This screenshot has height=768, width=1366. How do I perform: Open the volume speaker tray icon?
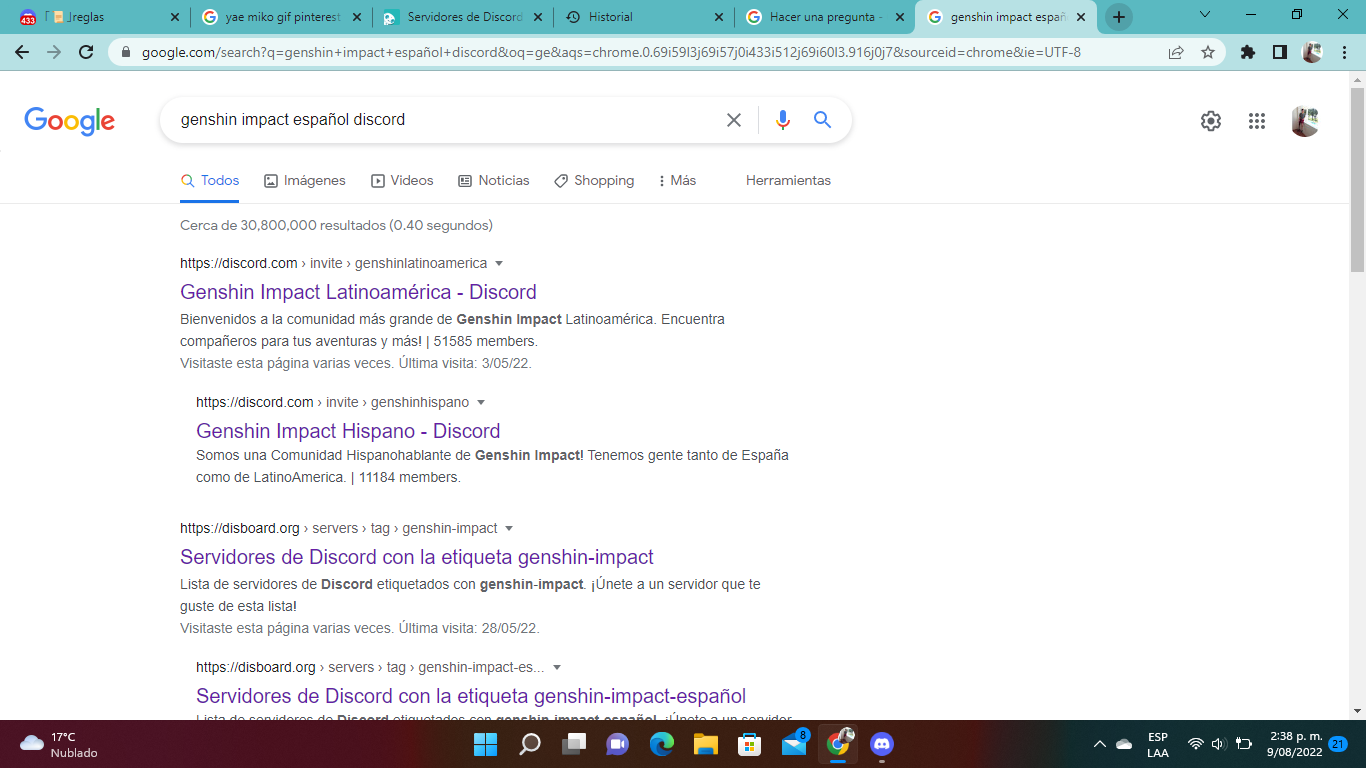[x=1218, y=744]
